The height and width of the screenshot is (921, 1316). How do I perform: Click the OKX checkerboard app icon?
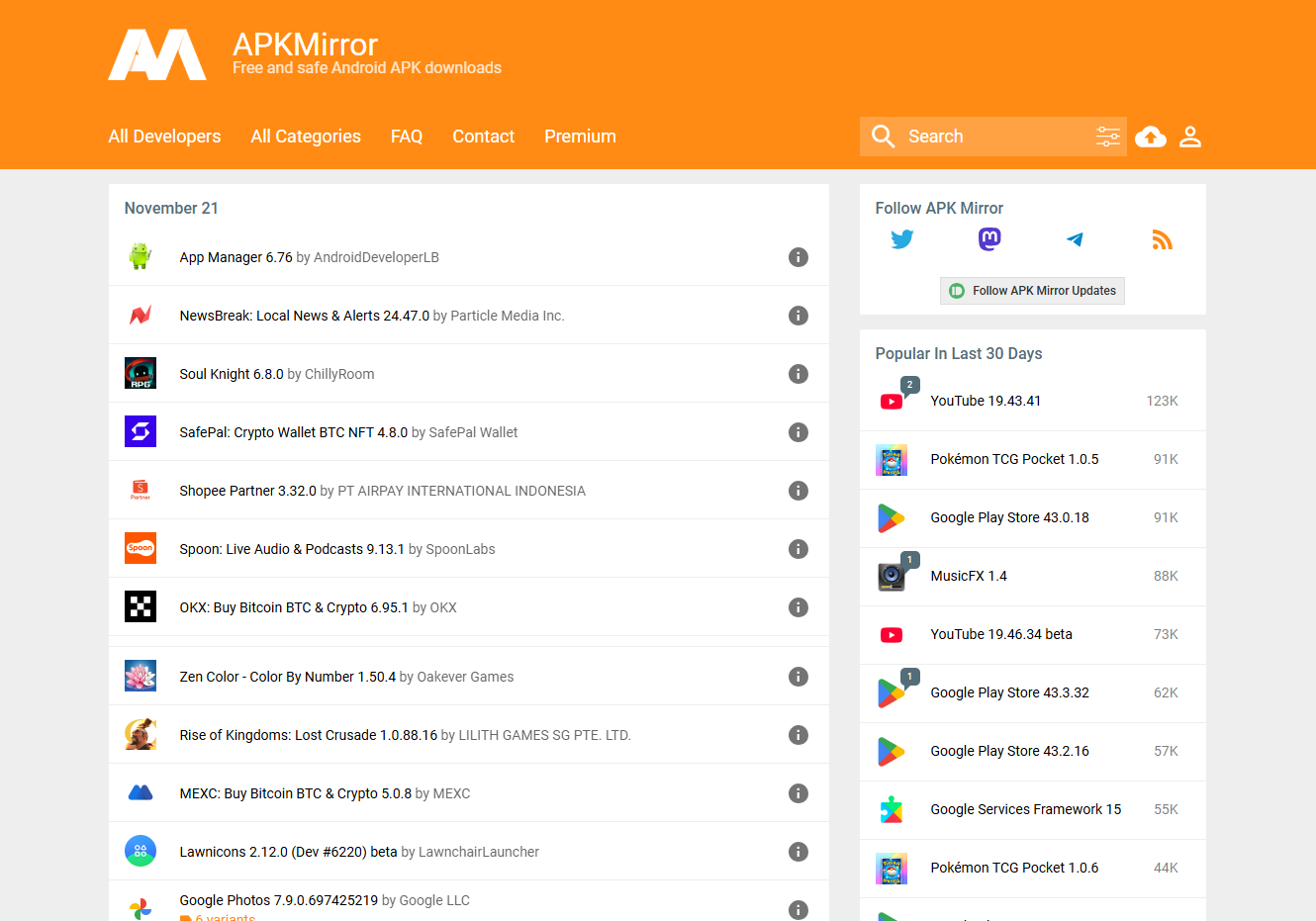coord(141,607)
